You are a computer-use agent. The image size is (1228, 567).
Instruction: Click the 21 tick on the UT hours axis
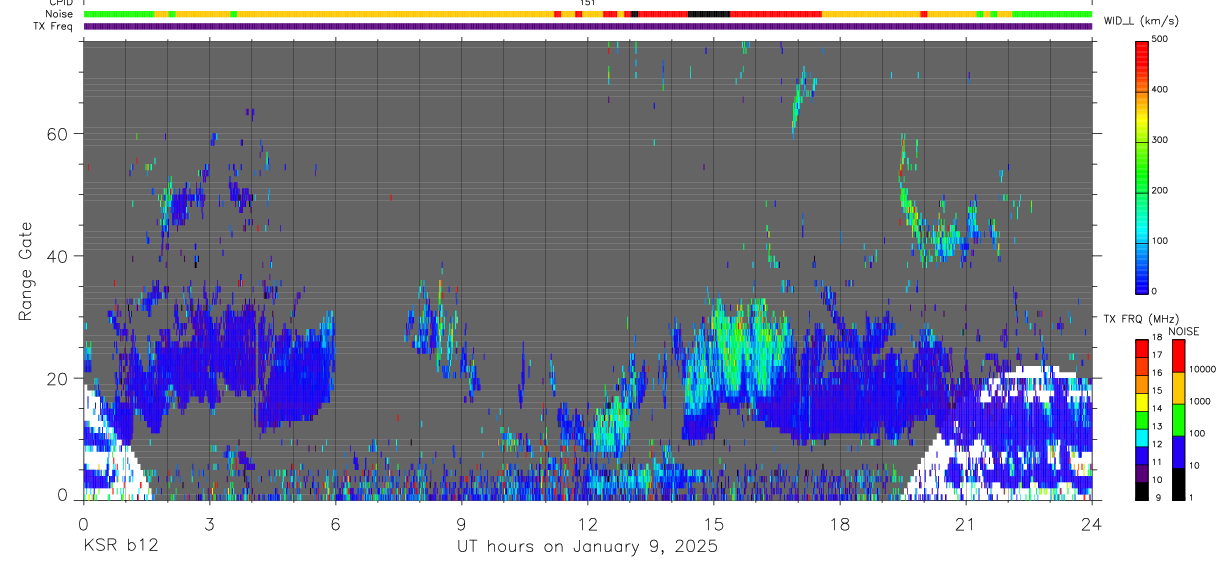click(965, 523)
